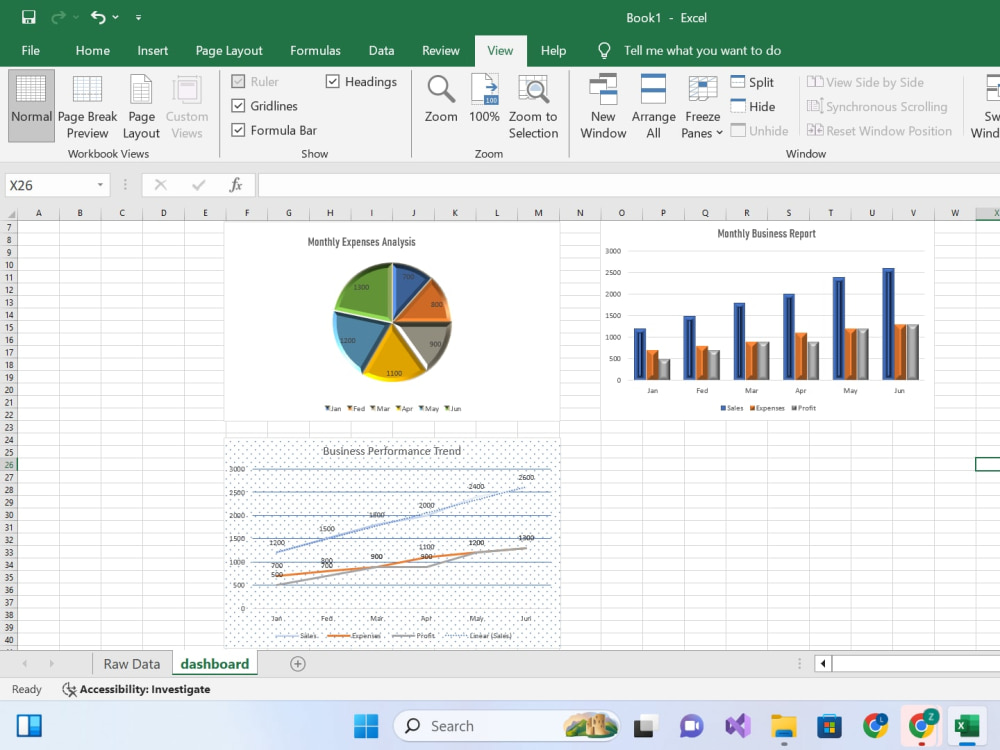Click column header A
The image size is (1000, 750).
[39, 213]
